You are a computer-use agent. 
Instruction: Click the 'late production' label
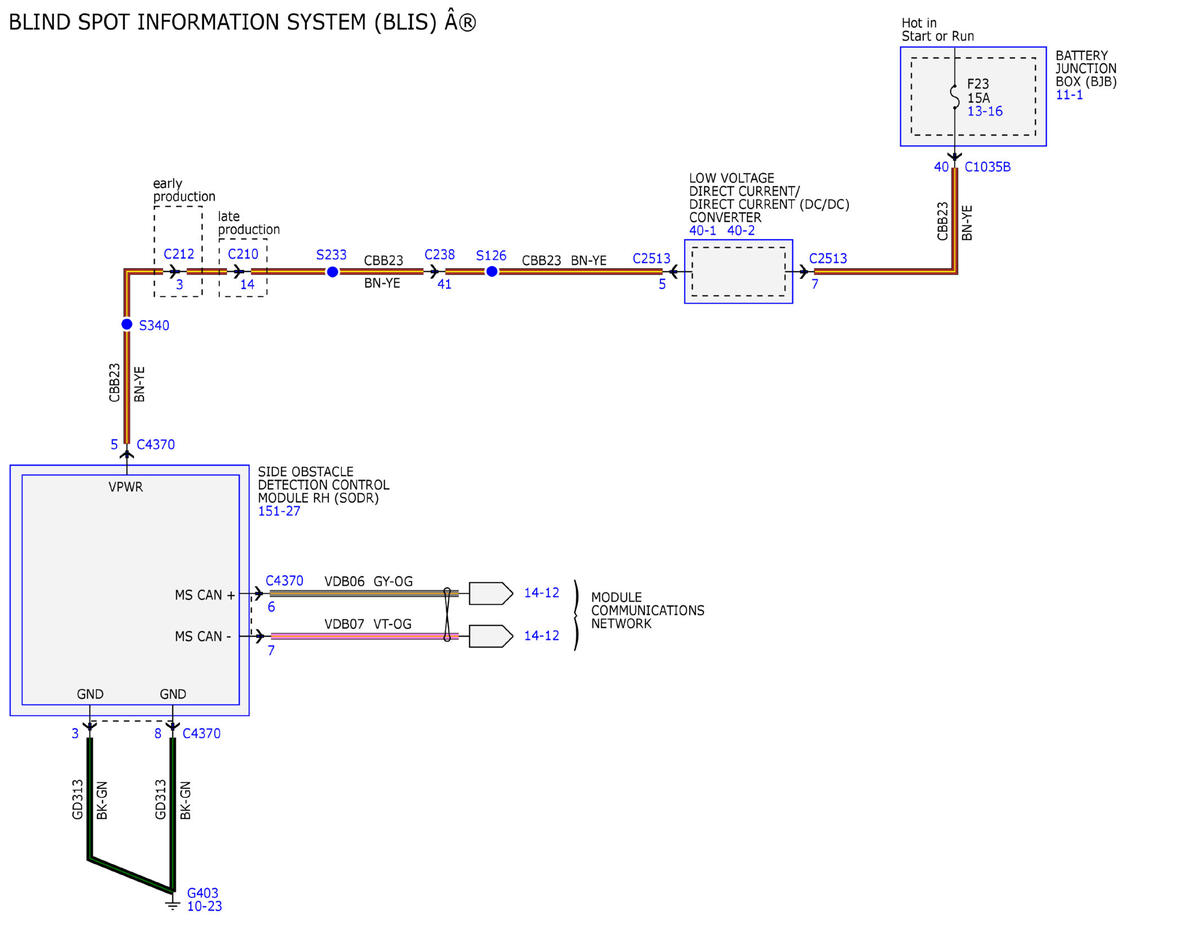[249, 223]
